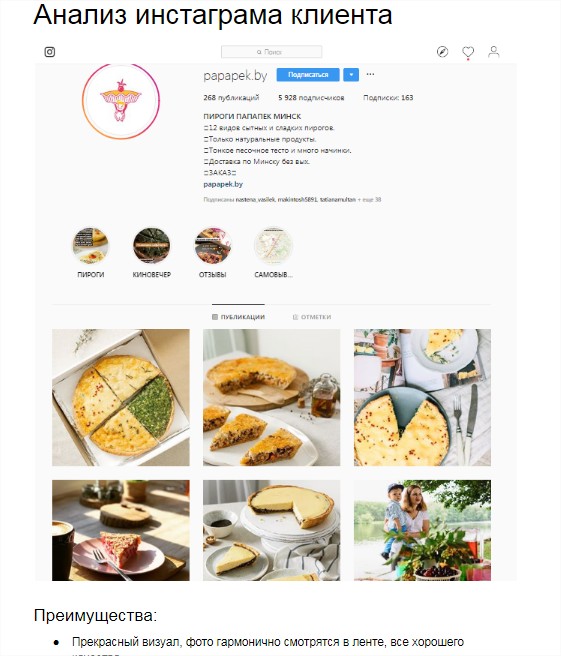Open the mother and child outdoor photo
This screenshot has width=561, height=656.
tap(422, 530)
